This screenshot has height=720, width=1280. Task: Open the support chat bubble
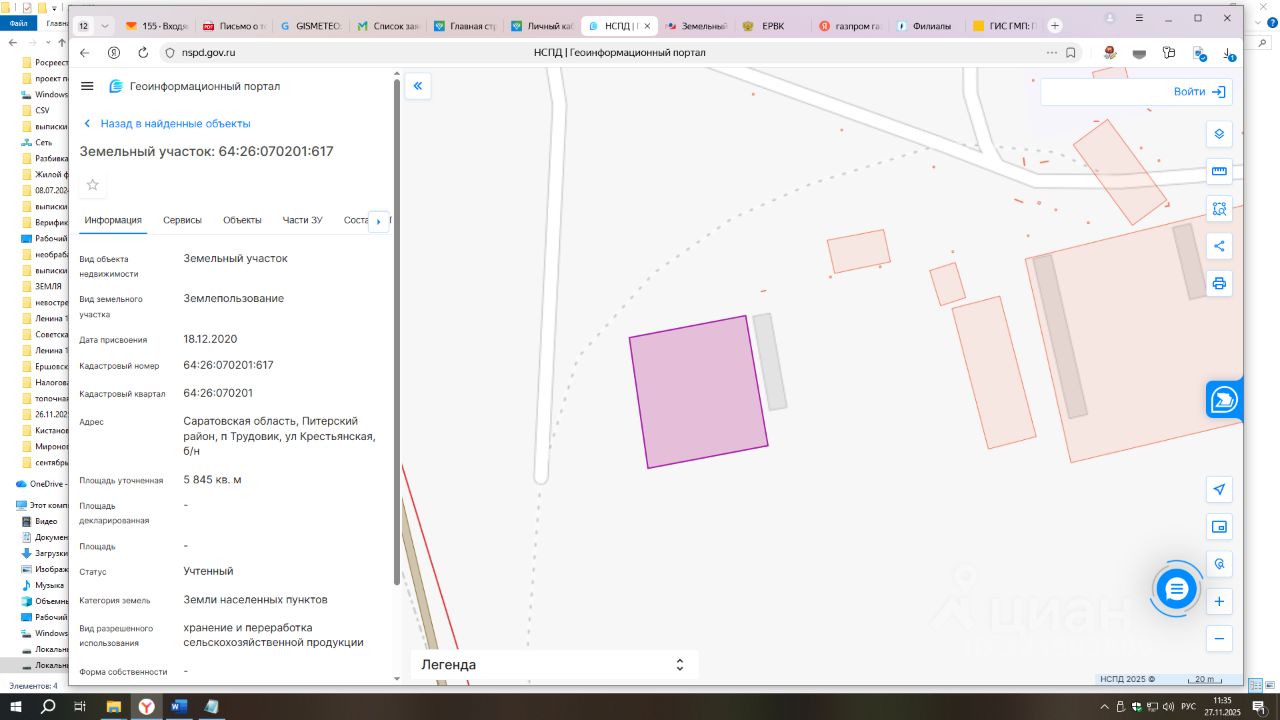coord(1176,589)
